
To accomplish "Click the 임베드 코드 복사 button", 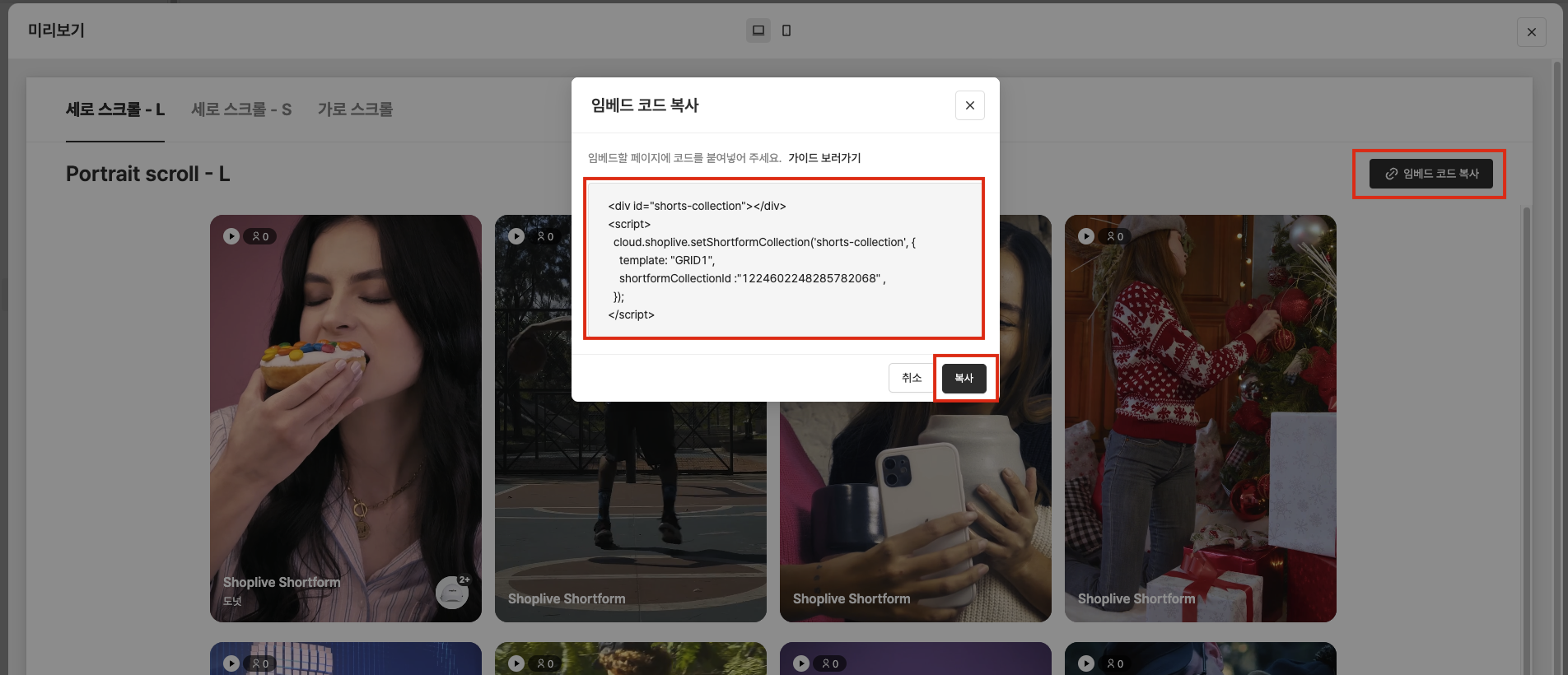I will click(1431, 174).
